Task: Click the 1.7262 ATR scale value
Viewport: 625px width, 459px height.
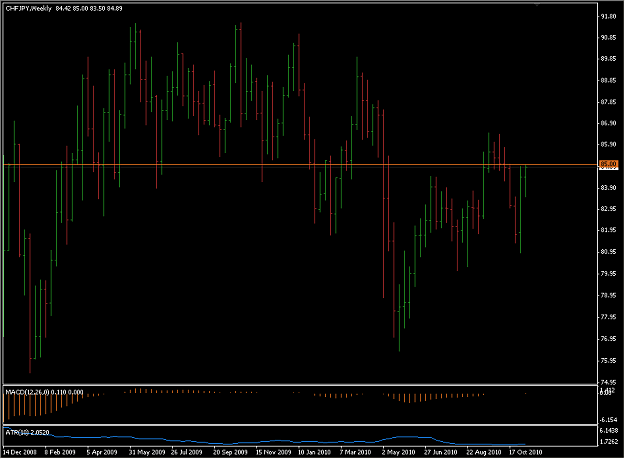Action: [x=609, y=442]
